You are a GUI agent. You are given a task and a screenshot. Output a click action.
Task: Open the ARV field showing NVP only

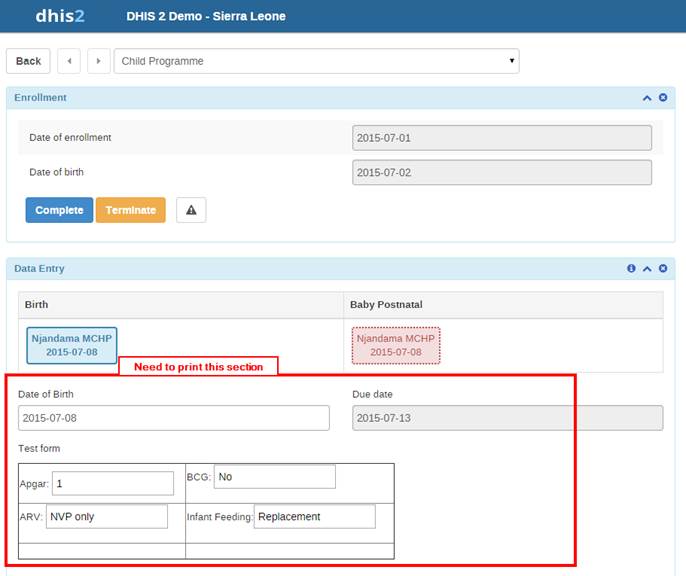106,517
